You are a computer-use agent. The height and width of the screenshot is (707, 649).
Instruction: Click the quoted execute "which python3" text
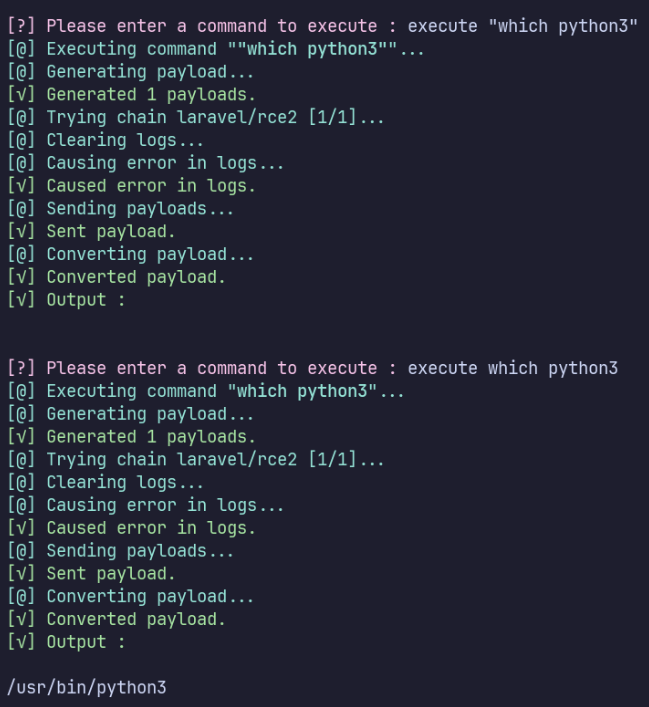pyautogui.click(x=523, y=26)
